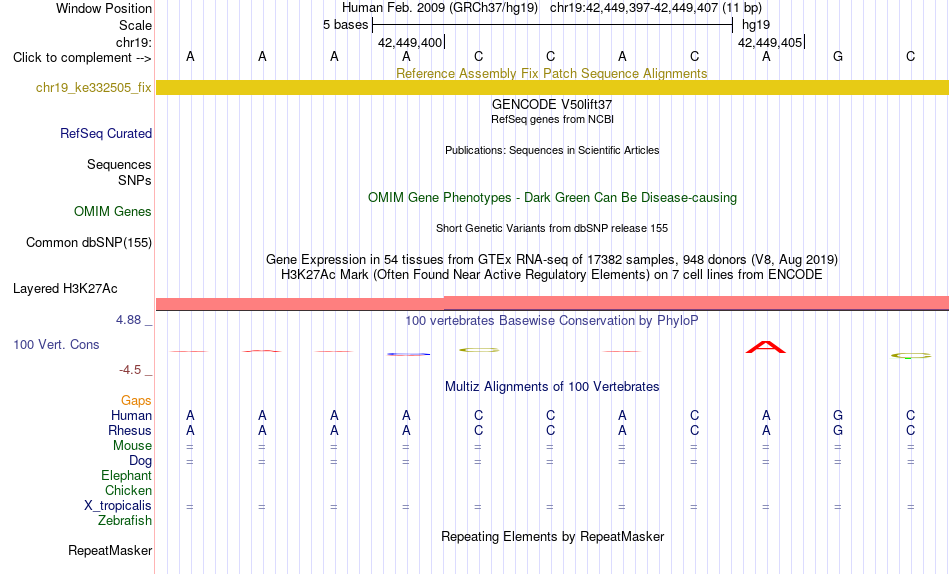
Task: Click the 'SNPs' subtrack label
Action: (x=135, y=180)
